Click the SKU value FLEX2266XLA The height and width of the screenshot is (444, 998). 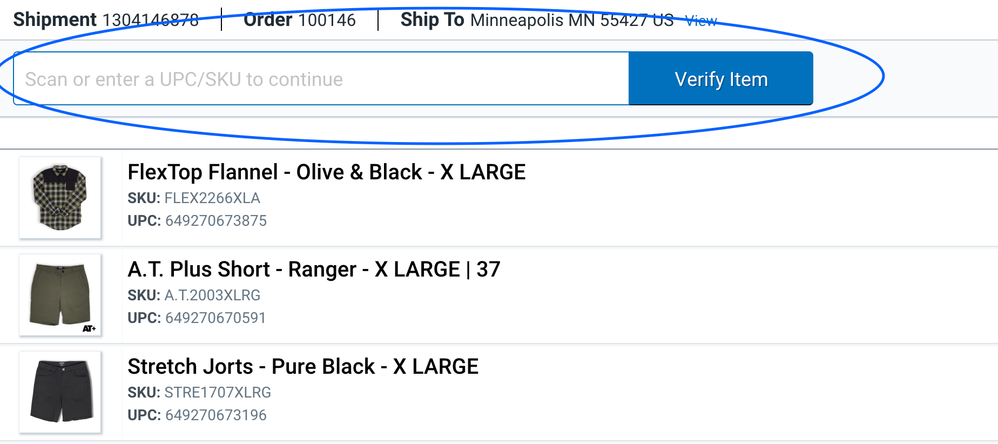[212, 198]
